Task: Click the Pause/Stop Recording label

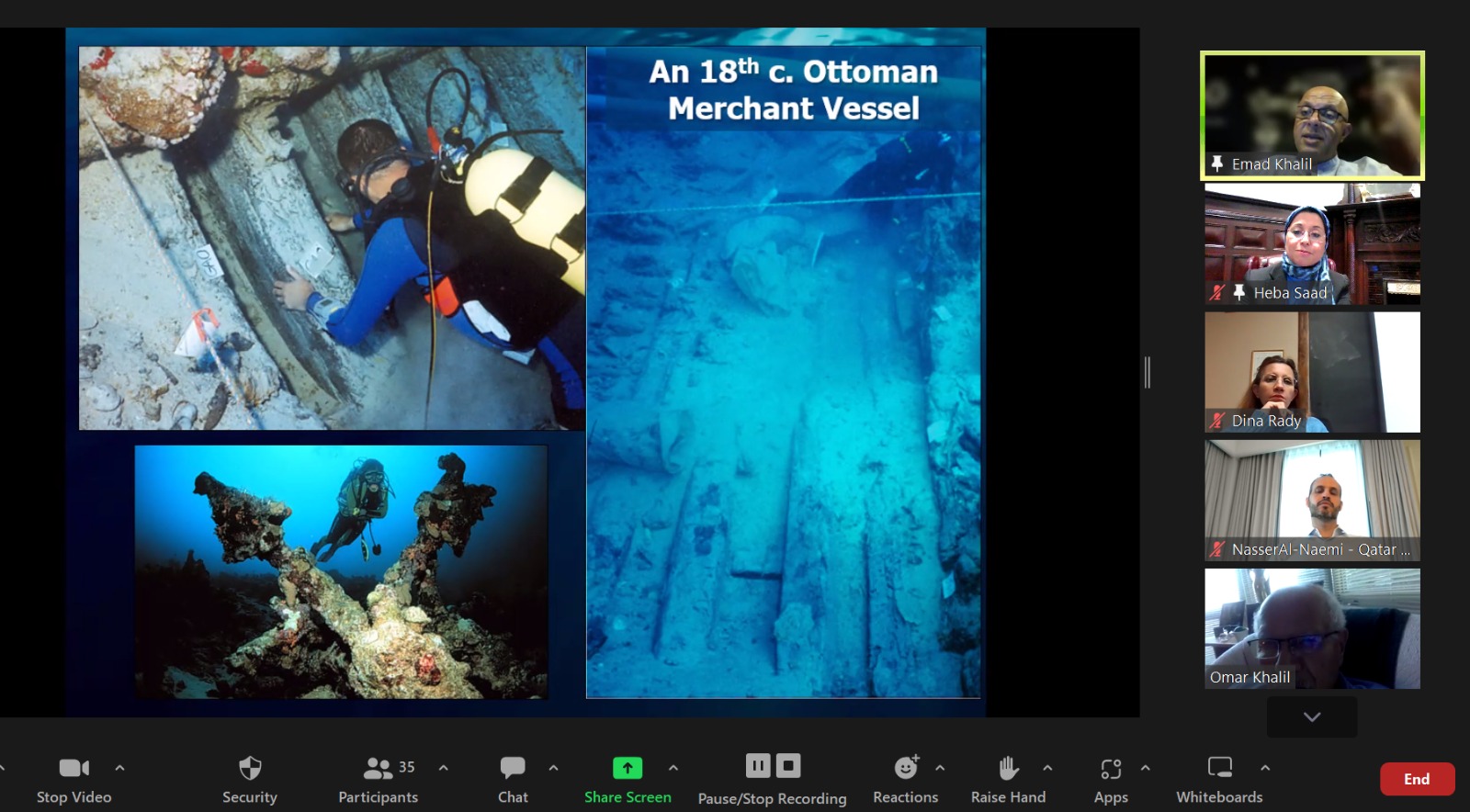Action: [772, 798]
